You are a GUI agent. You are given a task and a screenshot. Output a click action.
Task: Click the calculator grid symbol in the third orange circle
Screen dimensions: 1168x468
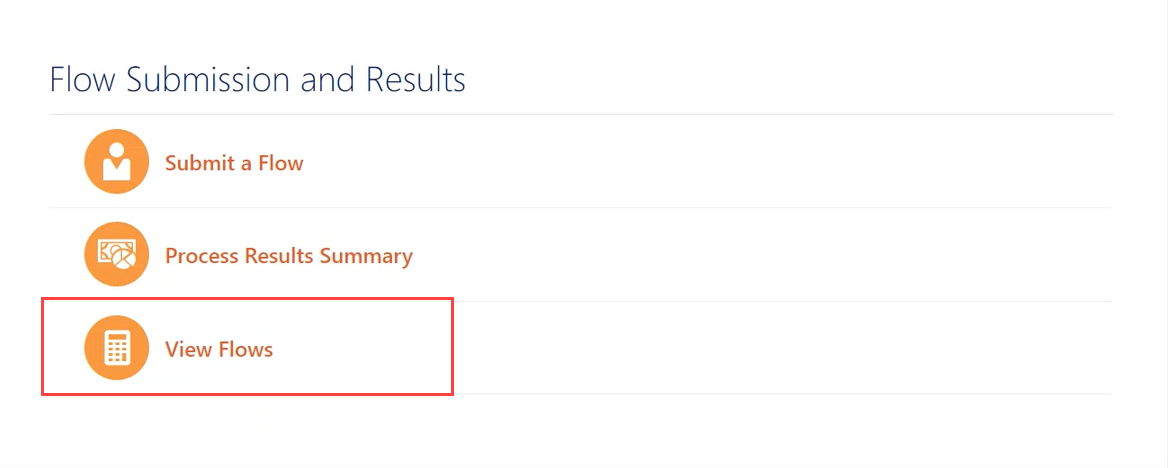[117, 348]
